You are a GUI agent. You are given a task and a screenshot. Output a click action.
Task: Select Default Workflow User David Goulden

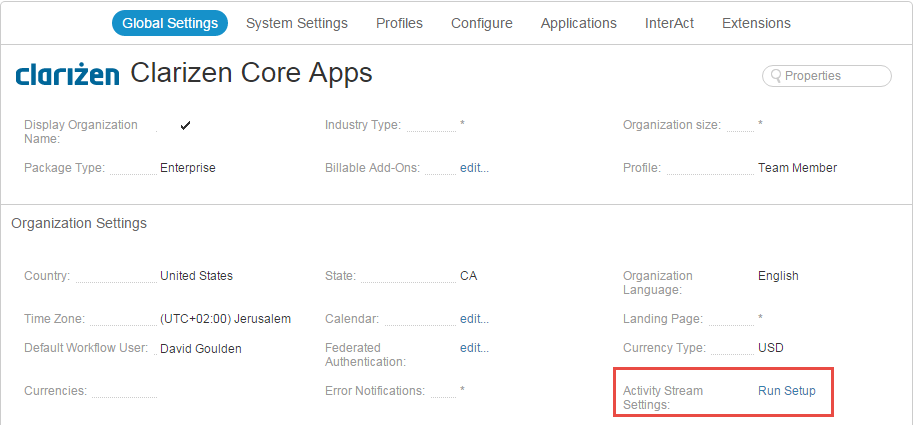coord(200,349)
